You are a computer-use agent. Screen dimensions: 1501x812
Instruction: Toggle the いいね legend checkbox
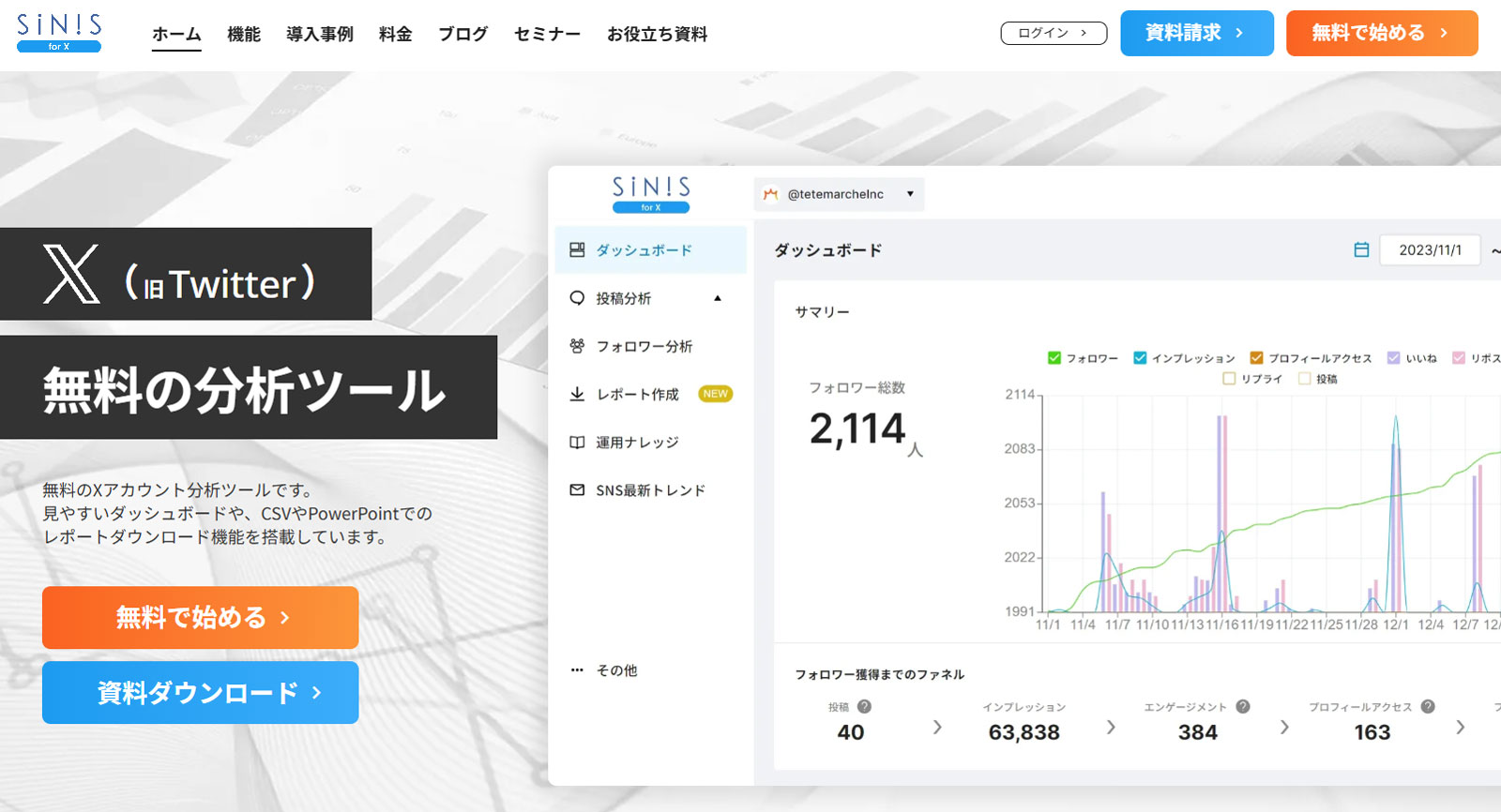(x=1393, y=358)
